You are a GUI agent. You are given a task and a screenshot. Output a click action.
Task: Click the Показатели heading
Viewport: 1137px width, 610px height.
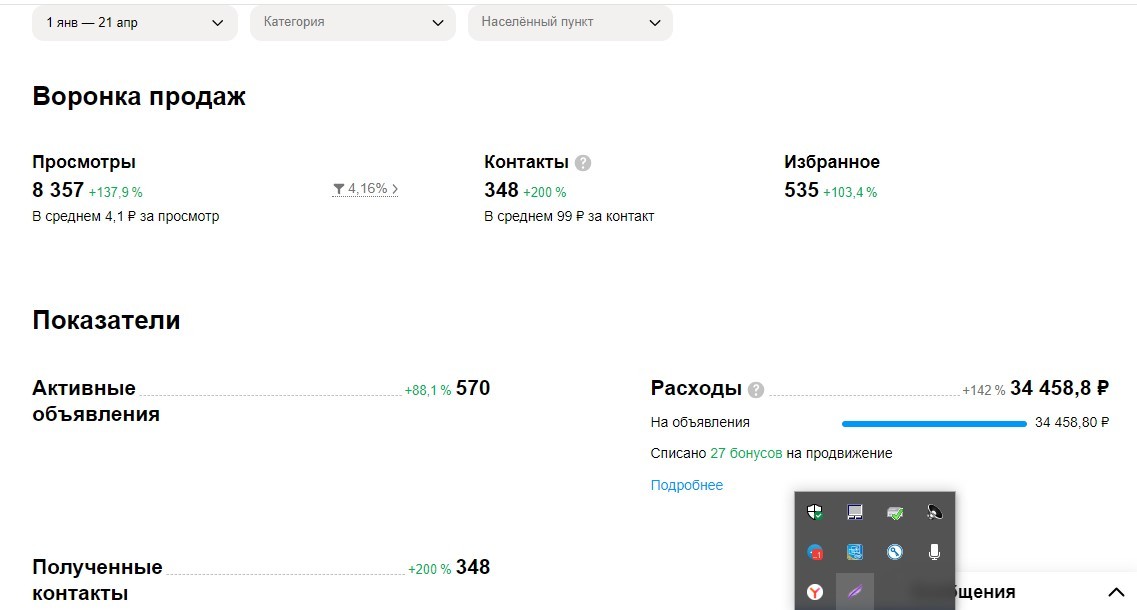(106, 320)
